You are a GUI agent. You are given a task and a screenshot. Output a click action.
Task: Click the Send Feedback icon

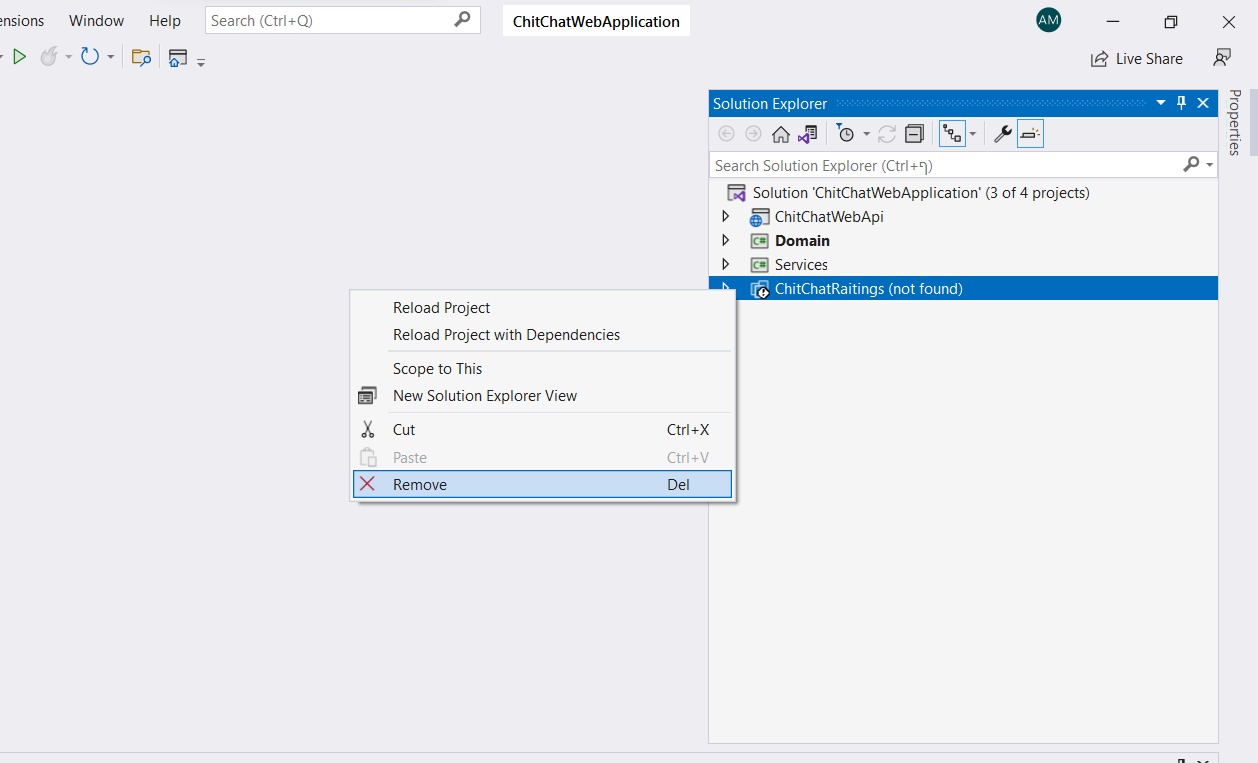click(x=1222, y=58)
